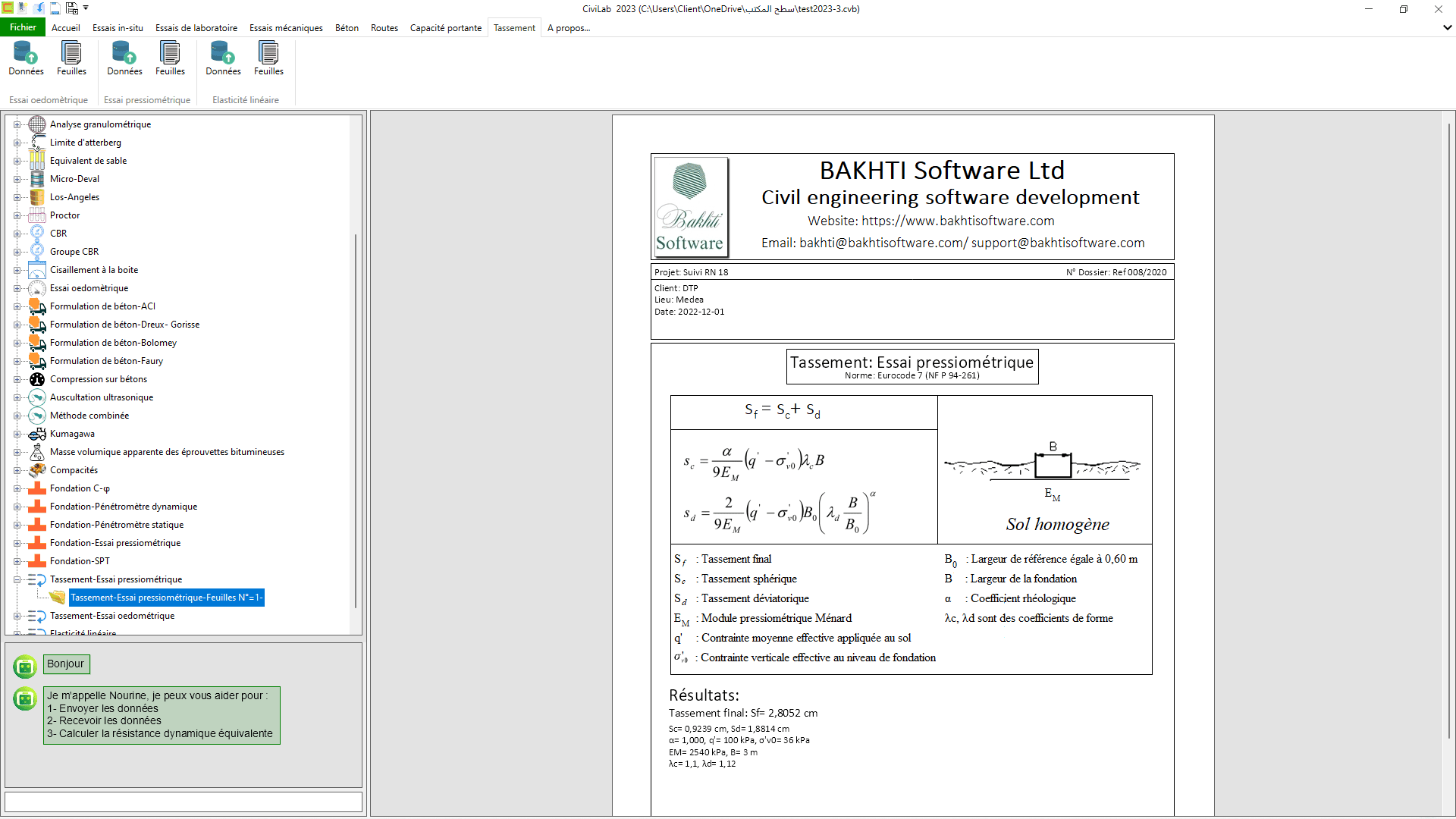The height and width of the screenshot is (819, 1456).
Task: Expand the Méthode combinée node
Action: (x=17, y=416)
